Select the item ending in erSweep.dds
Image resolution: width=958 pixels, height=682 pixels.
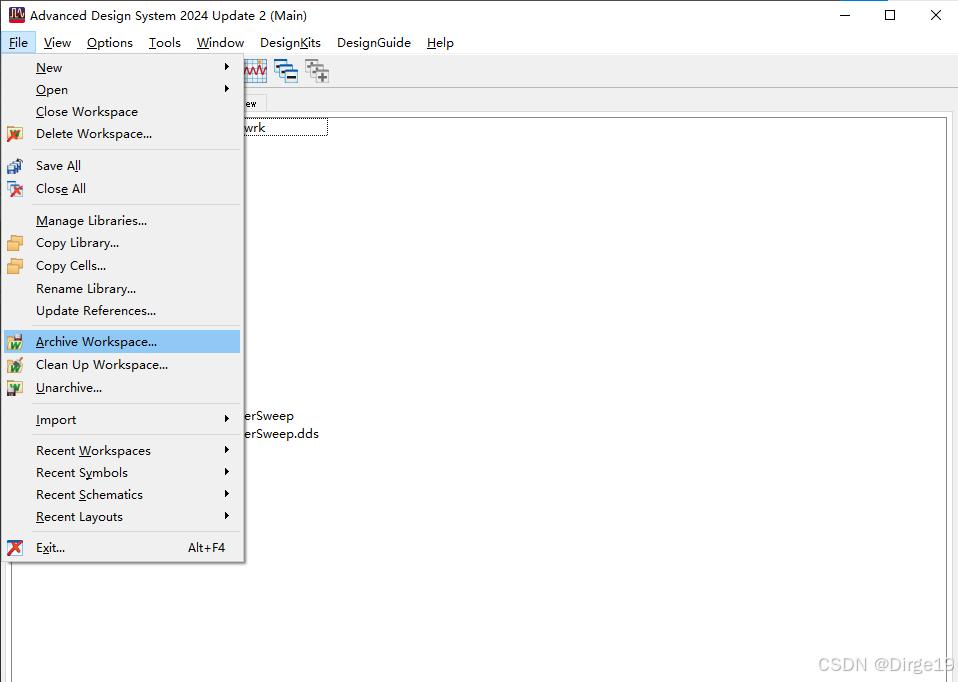tap(282, 434)
